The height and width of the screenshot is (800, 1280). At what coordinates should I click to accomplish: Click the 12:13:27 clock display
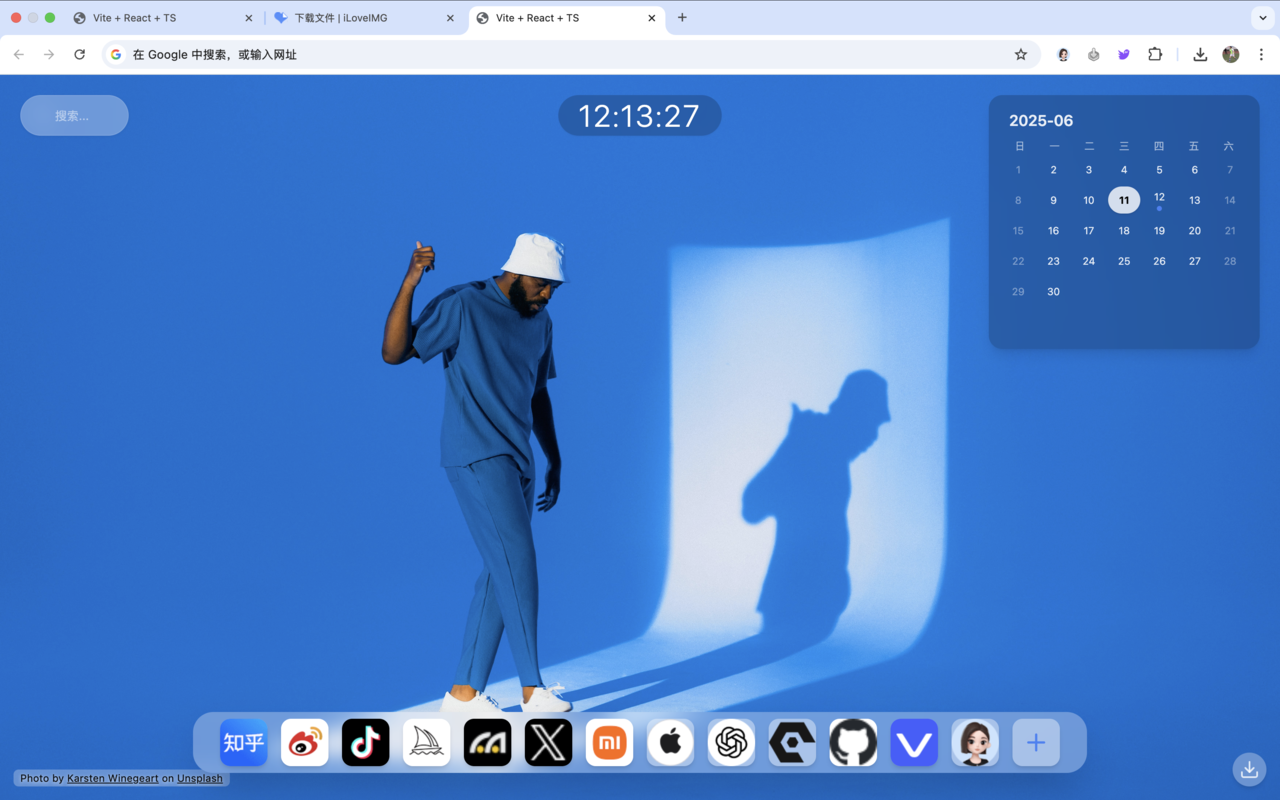639,116
